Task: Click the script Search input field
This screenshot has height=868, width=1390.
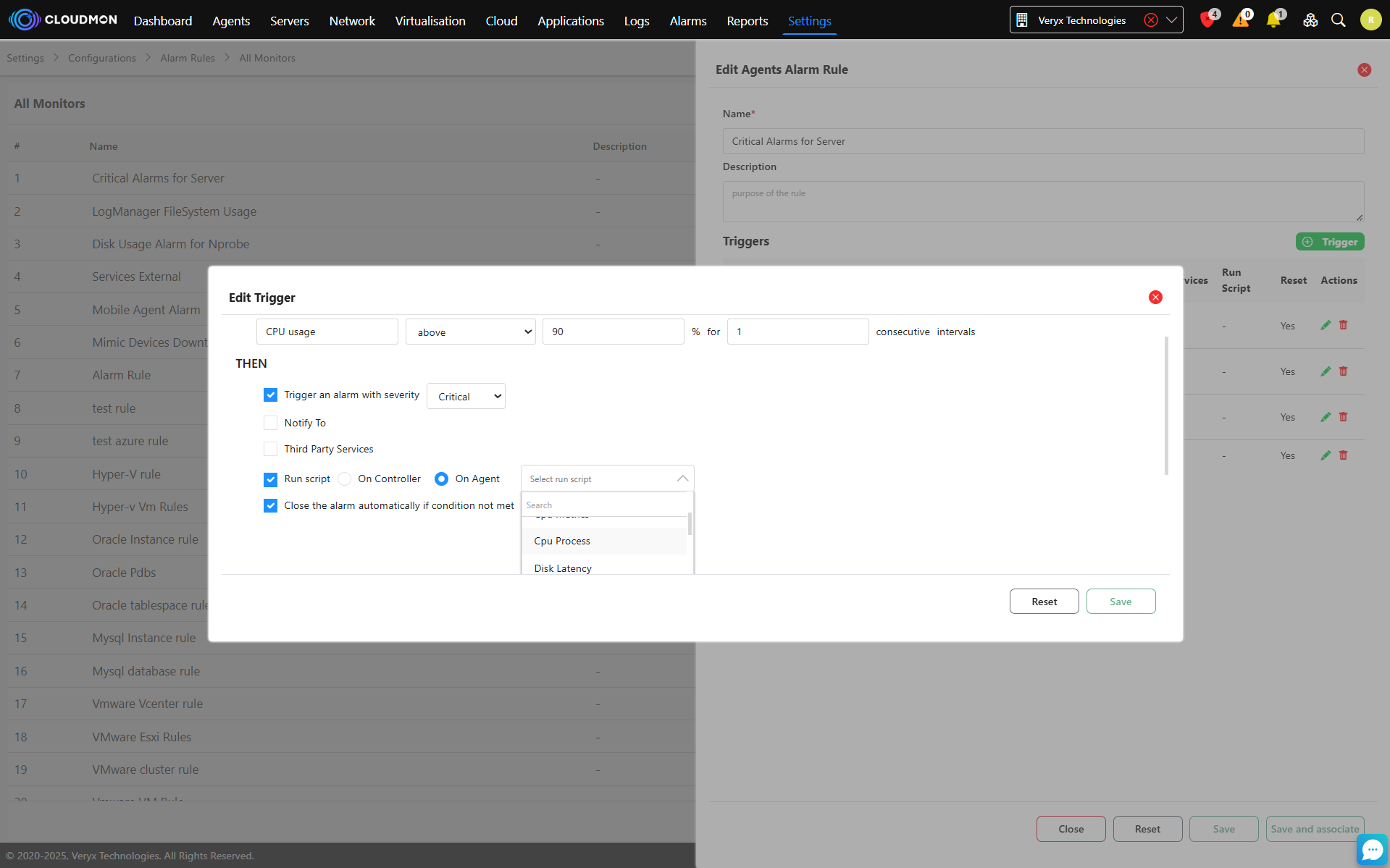Action: point(605,505)
